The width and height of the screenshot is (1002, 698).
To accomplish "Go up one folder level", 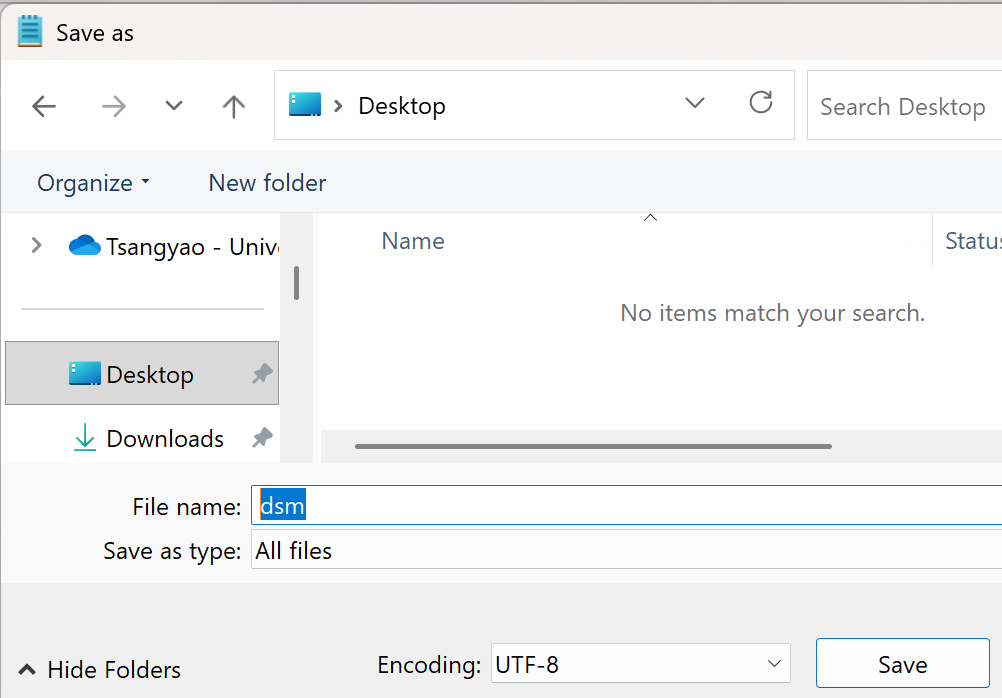I will [234, 106].
